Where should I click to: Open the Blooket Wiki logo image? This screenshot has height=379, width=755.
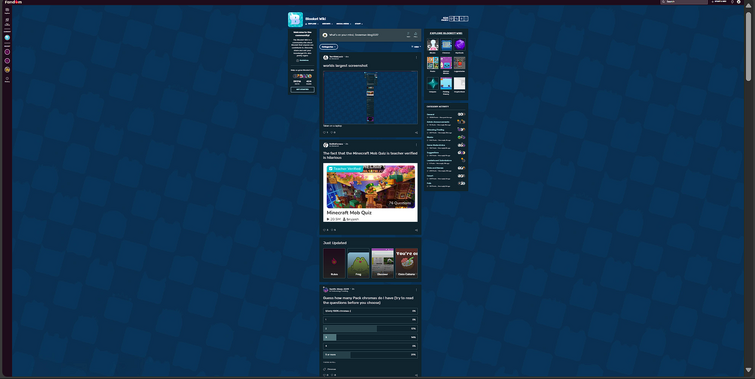tap(295, 19)
